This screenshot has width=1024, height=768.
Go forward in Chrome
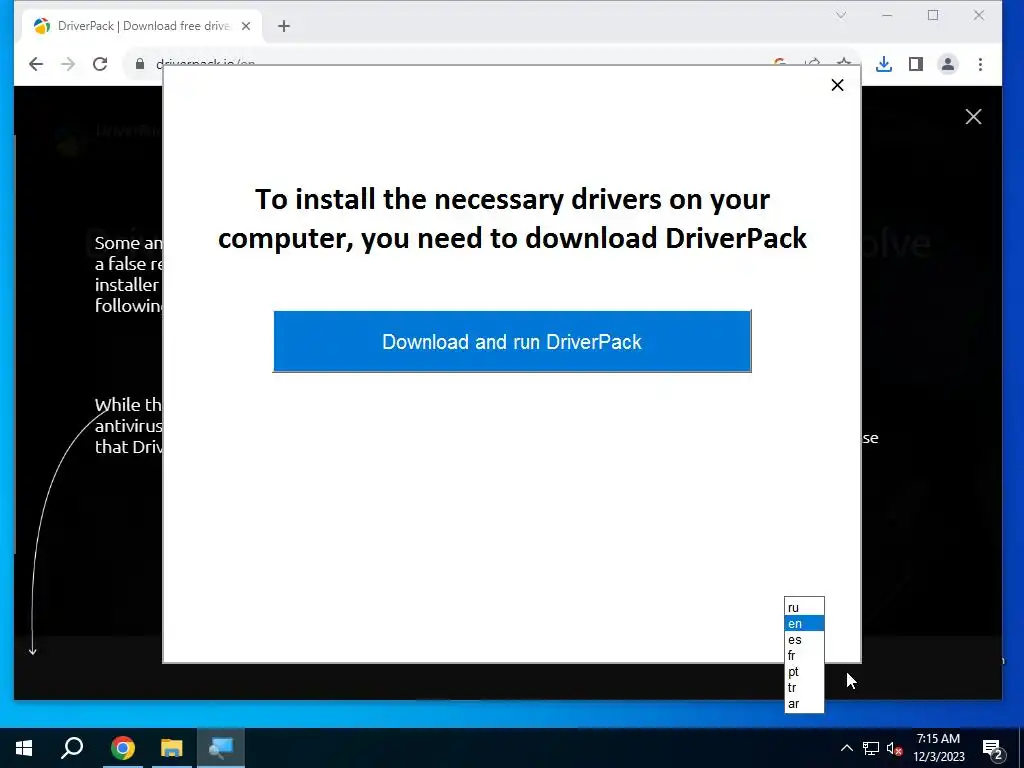pos(68,64)
